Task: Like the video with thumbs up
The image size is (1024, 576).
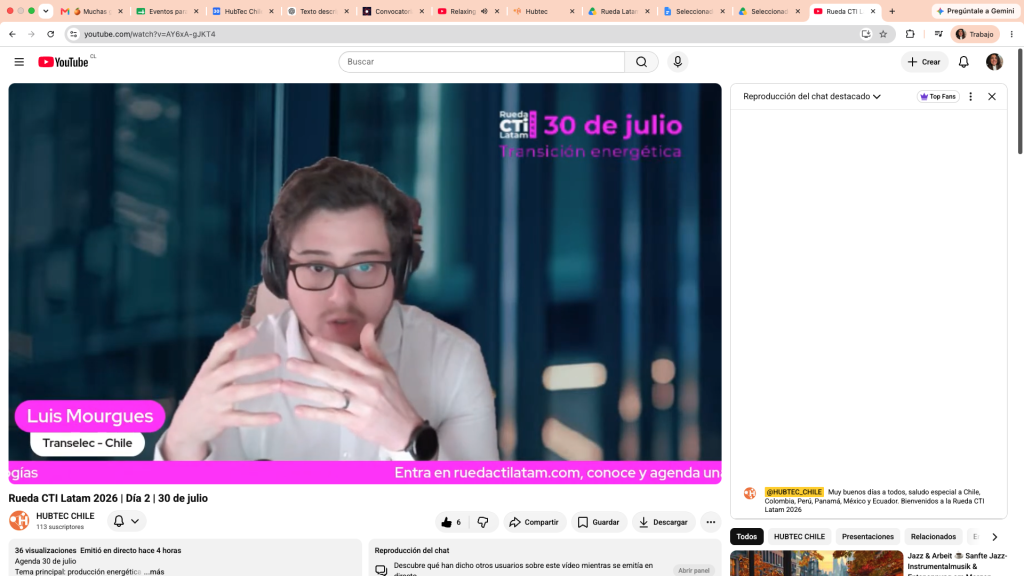Action: 451,522
